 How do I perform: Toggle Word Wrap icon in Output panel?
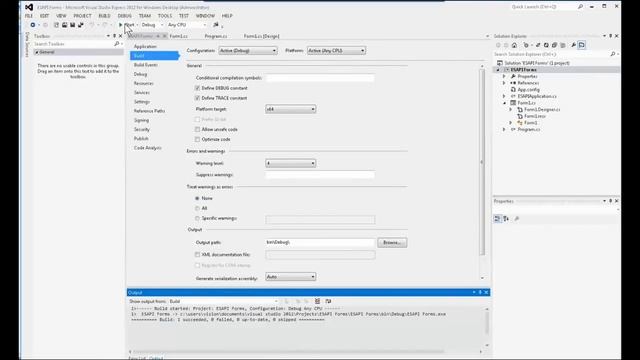[328, 301]
